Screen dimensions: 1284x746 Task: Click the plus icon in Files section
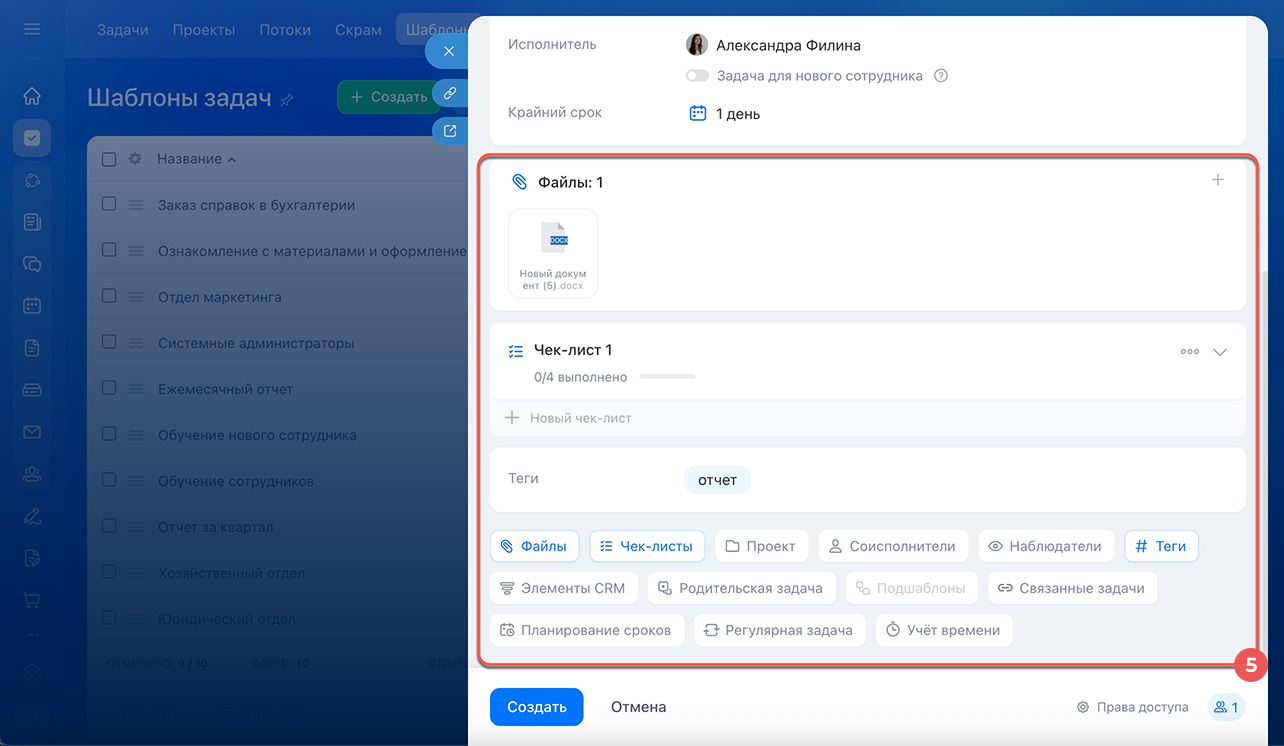coord(1217,180)
